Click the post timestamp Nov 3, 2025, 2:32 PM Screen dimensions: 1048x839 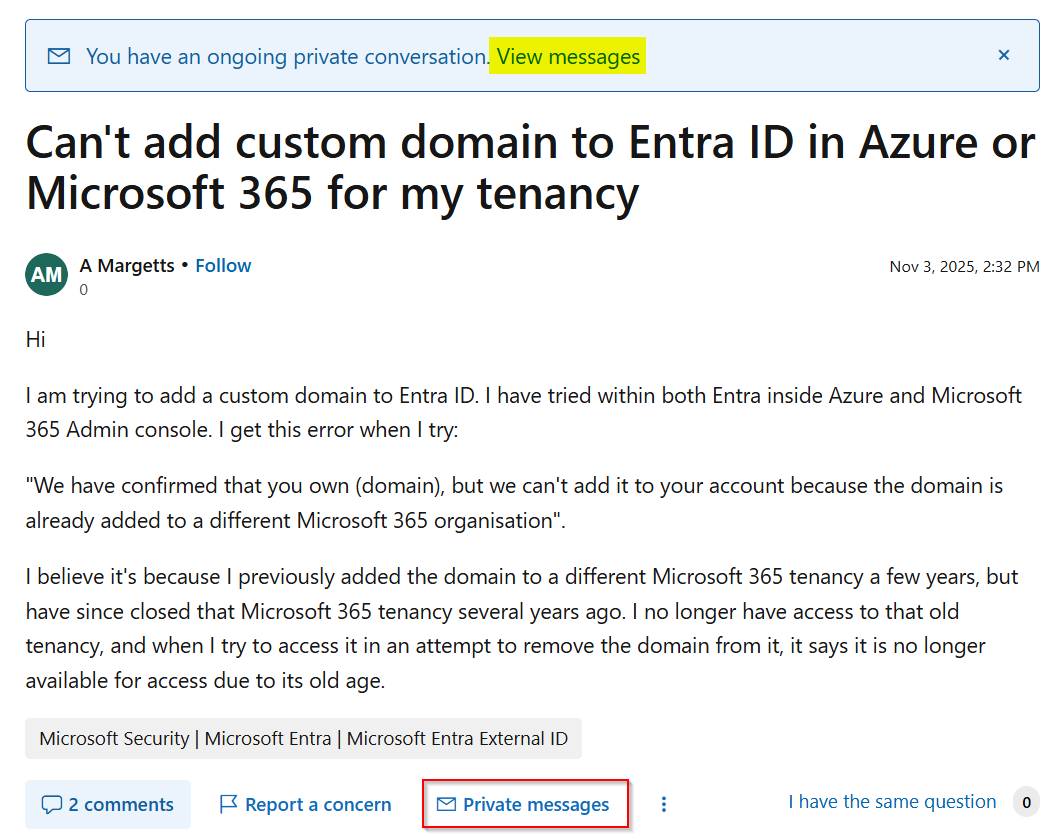coord(964,267)
